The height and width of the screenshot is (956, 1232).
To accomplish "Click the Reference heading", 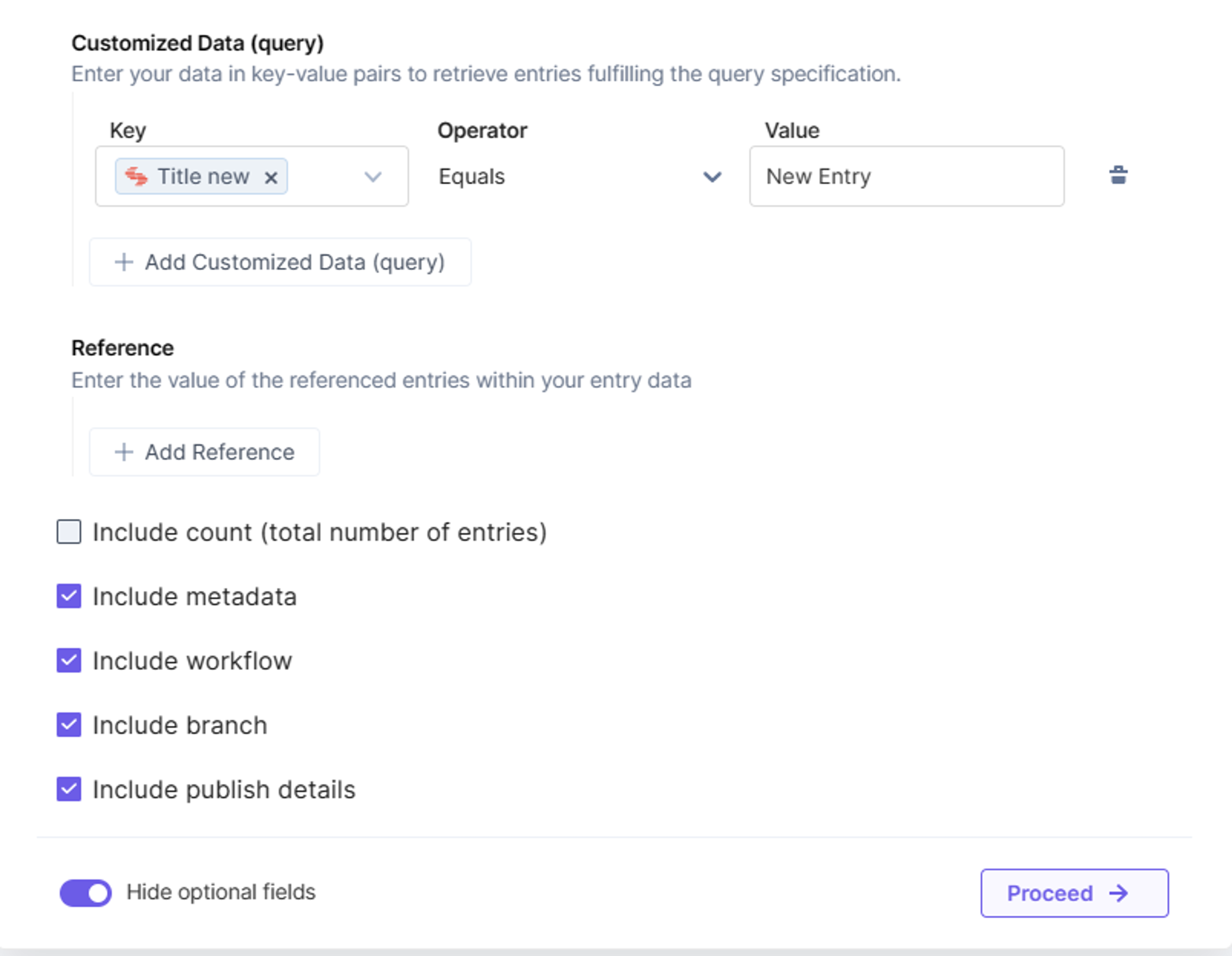I will 123,348.
